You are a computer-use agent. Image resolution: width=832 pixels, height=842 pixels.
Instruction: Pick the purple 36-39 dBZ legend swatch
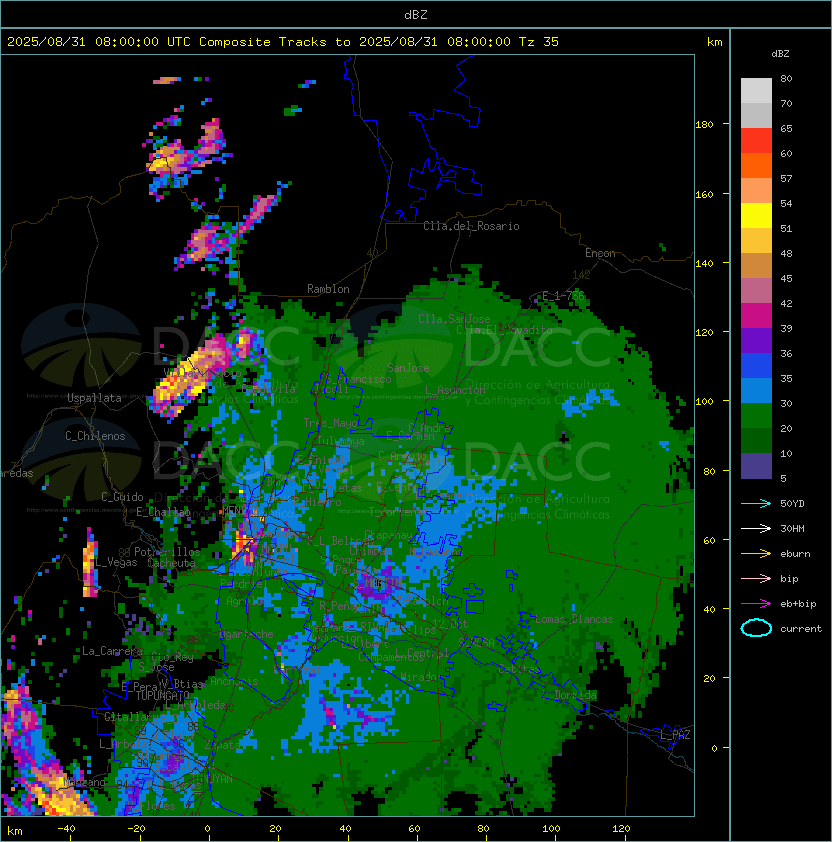(756, 340)
